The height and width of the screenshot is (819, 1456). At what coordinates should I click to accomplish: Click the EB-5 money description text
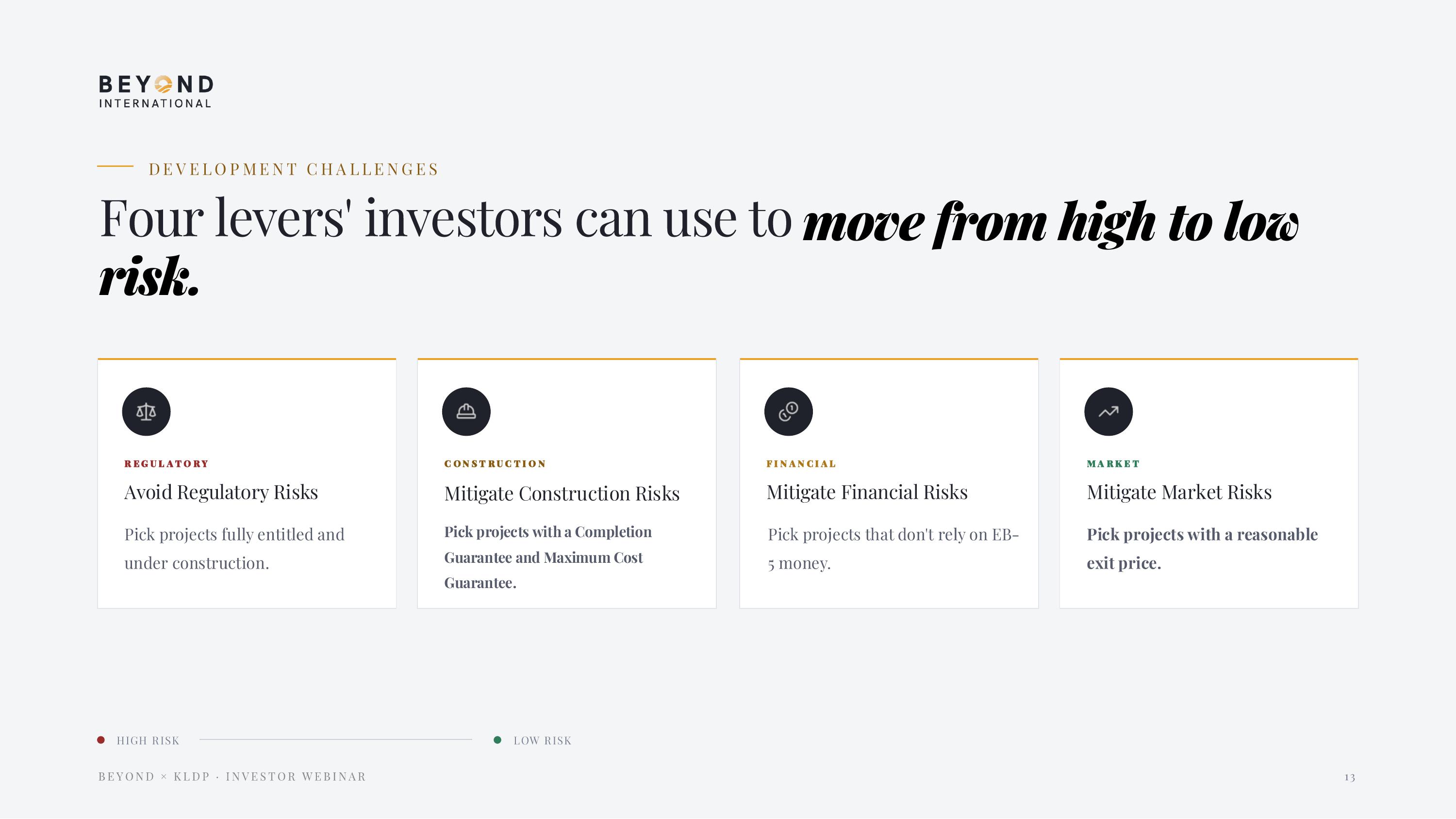(893, 548)
